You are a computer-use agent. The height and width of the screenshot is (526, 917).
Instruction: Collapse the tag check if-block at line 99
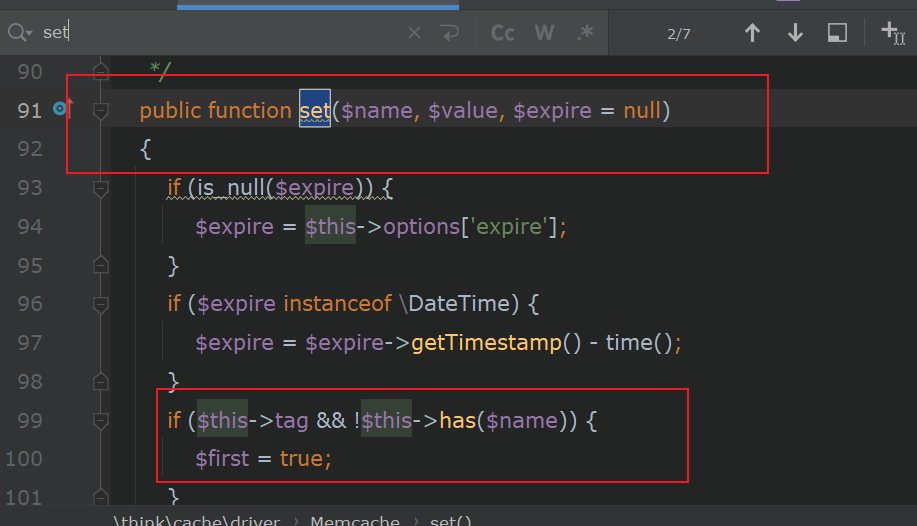100,420
